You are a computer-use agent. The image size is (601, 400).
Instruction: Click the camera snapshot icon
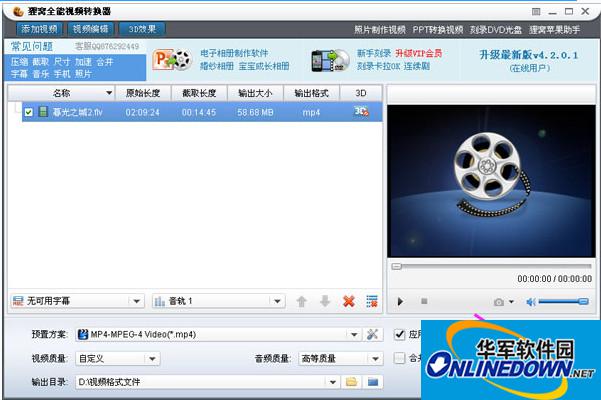[x=499, y=302]
